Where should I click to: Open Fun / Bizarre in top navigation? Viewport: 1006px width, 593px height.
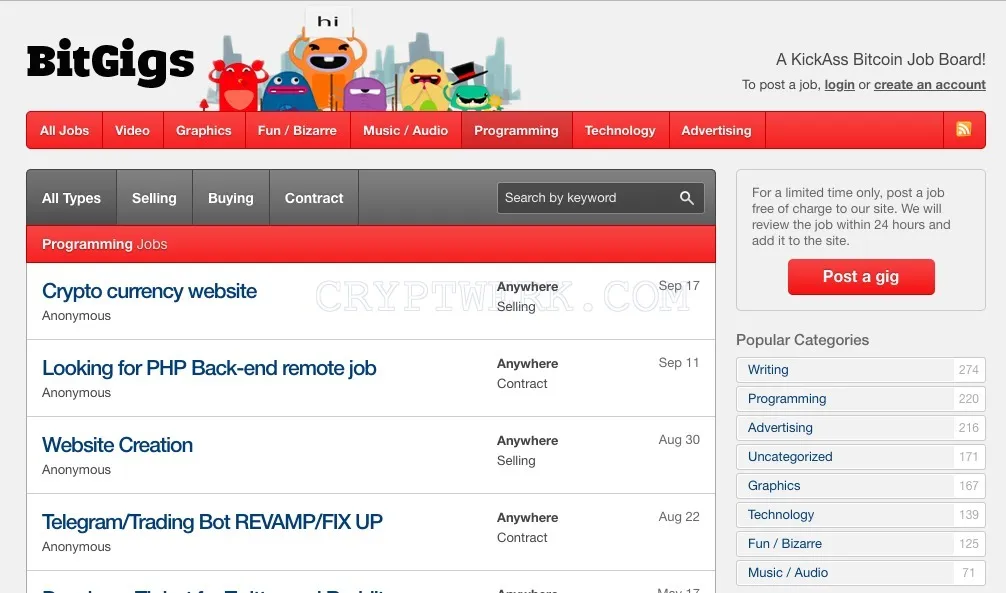point(297,130)
